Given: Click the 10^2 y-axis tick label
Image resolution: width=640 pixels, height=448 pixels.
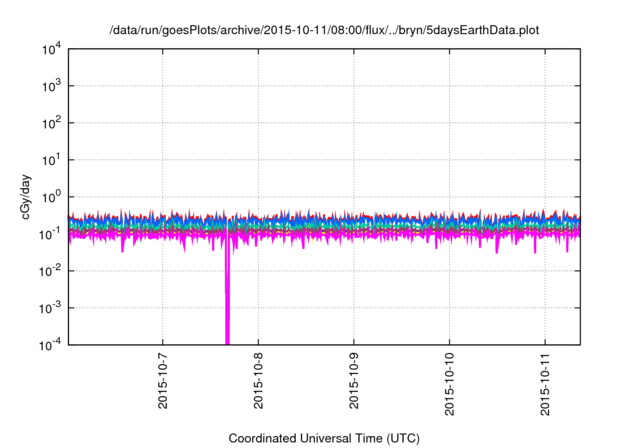Looking at the screenshot, I should point(52,123).
